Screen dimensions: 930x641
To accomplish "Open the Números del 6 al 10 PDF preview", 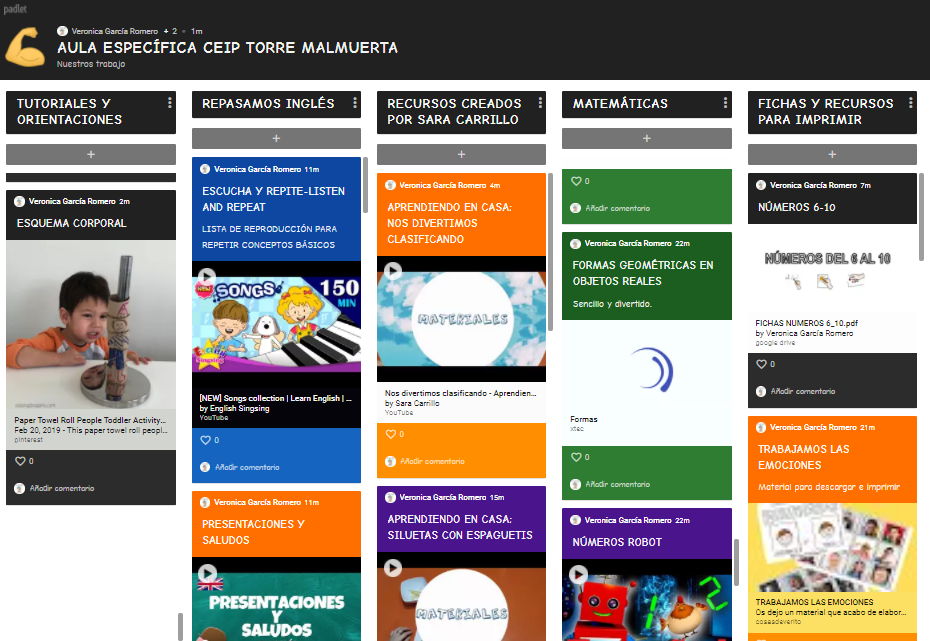I will 832,269.
